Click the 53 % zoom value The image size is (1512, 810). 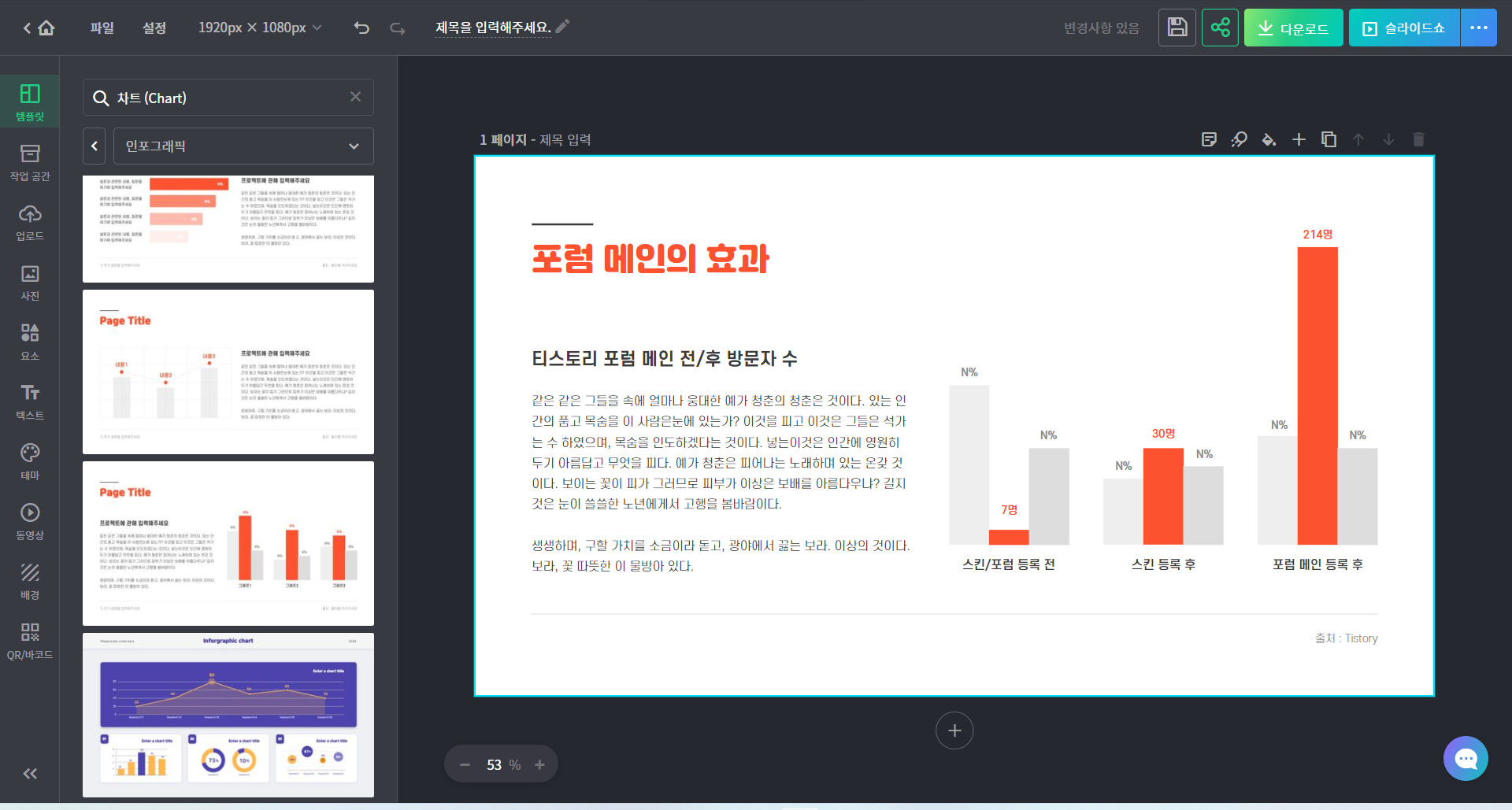click(503, 765)
